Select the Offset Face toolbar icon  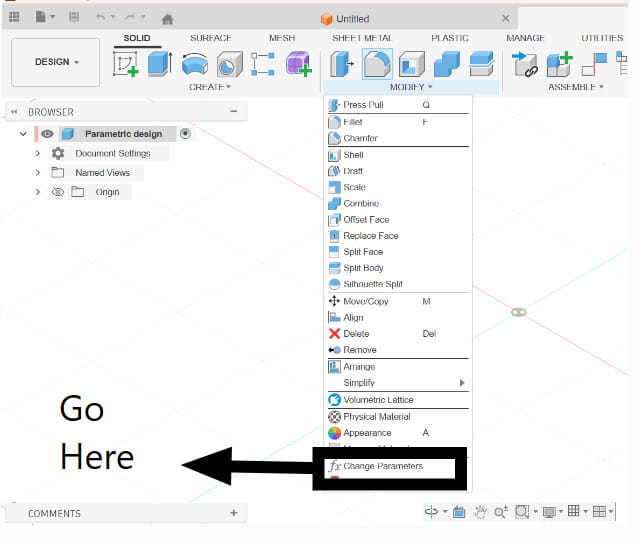(x=482, y=64)
